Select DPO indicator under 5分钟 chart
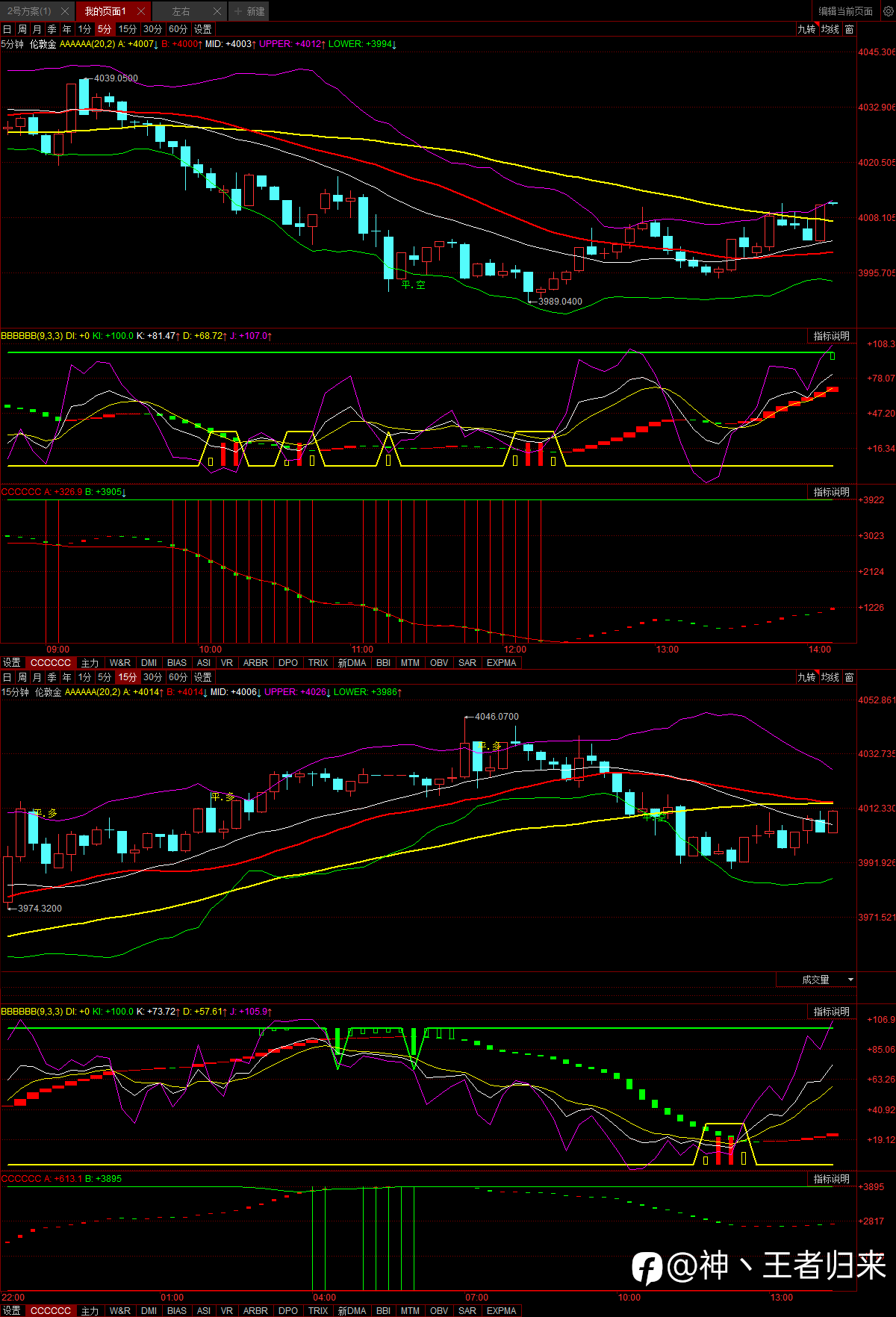The width and height of the screenshot is (896, 1317). (x=288, y=663)
